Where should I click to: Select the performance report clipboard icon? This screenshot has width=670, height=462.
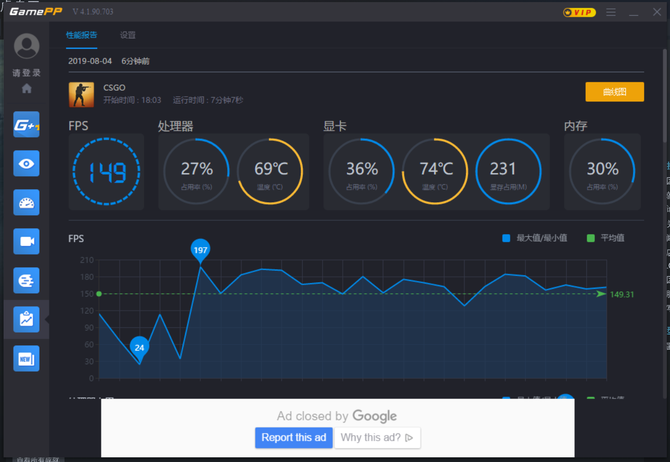point(26,319)
